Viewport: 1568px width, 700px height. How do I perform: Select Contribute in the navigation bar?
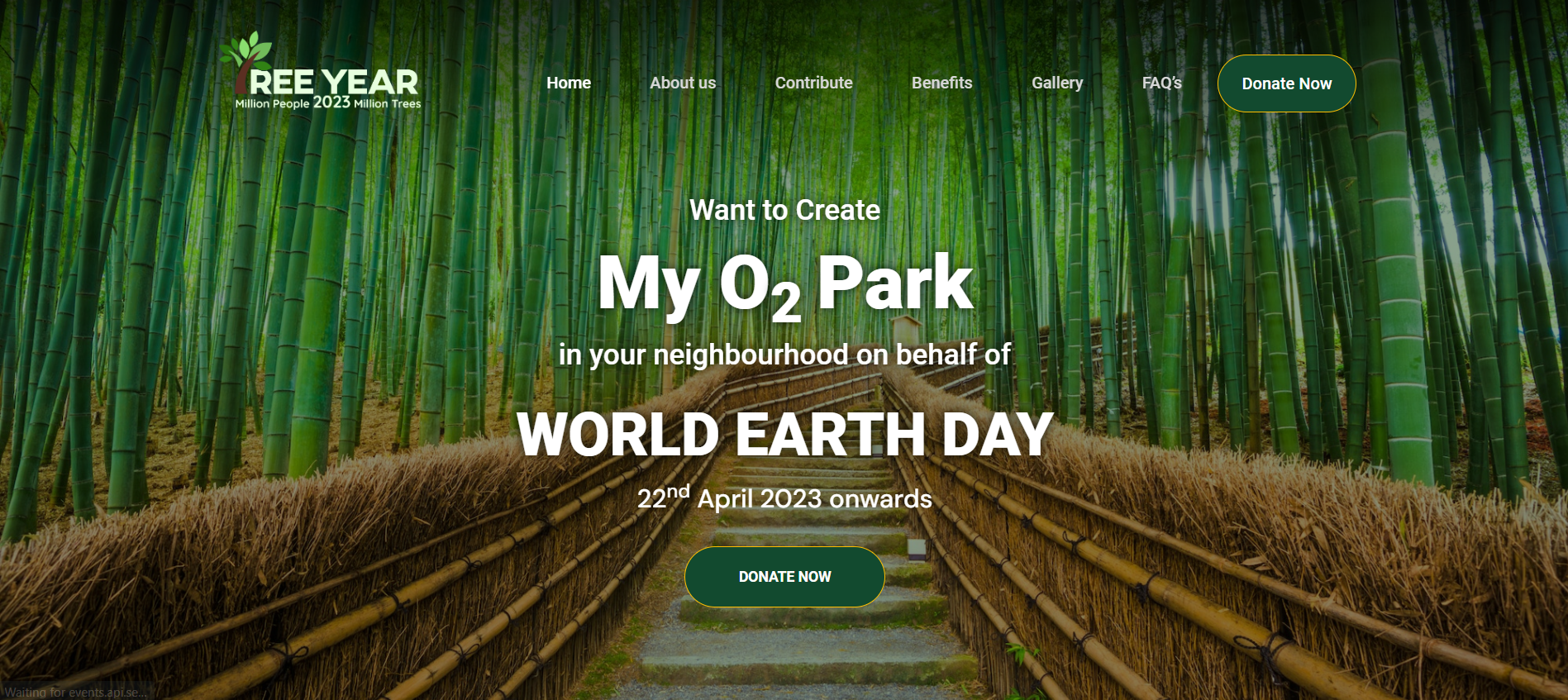pyautogui.click(x=813, y=83)
